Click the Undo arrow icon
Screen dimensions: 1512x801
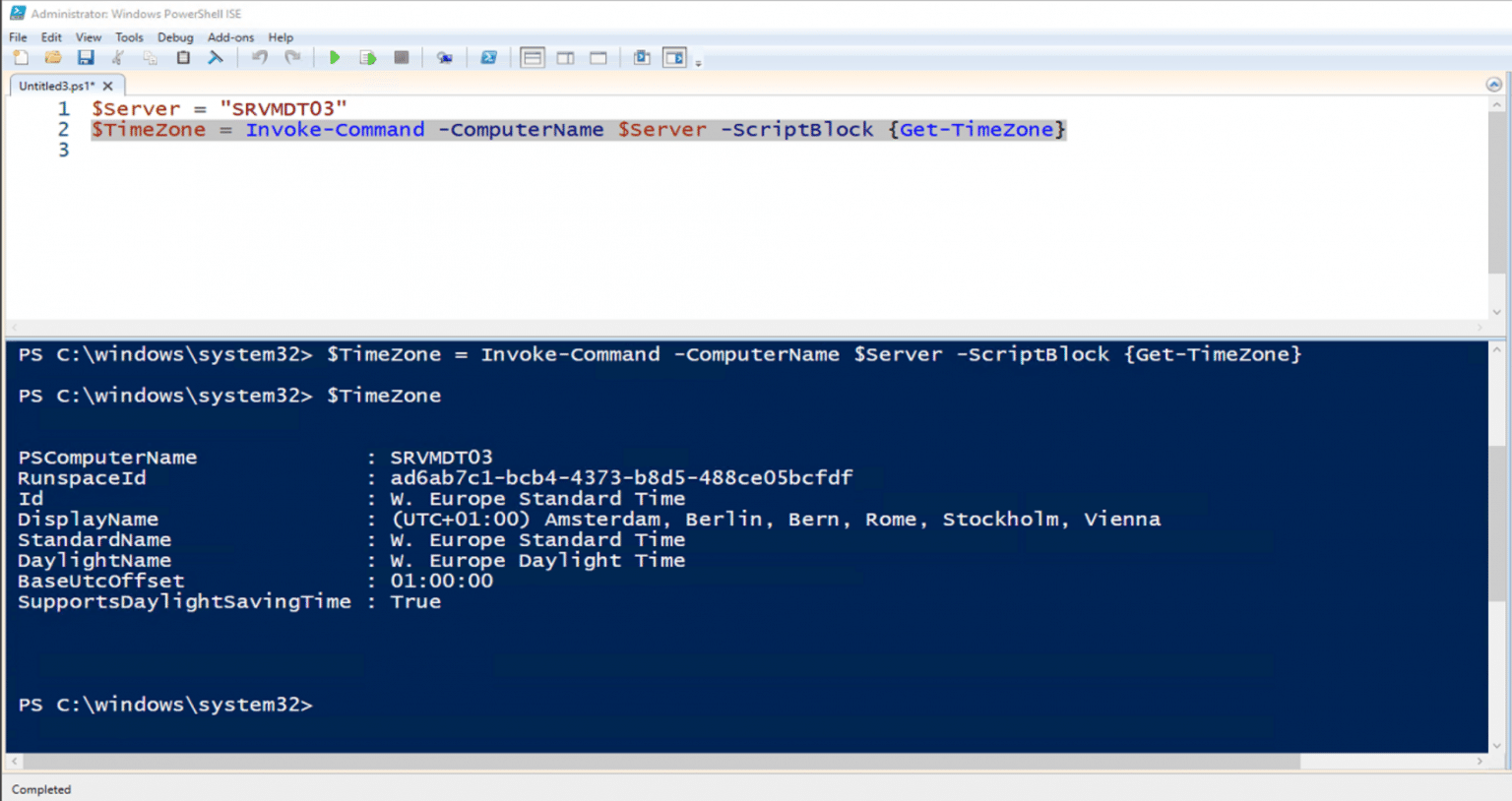260,58
